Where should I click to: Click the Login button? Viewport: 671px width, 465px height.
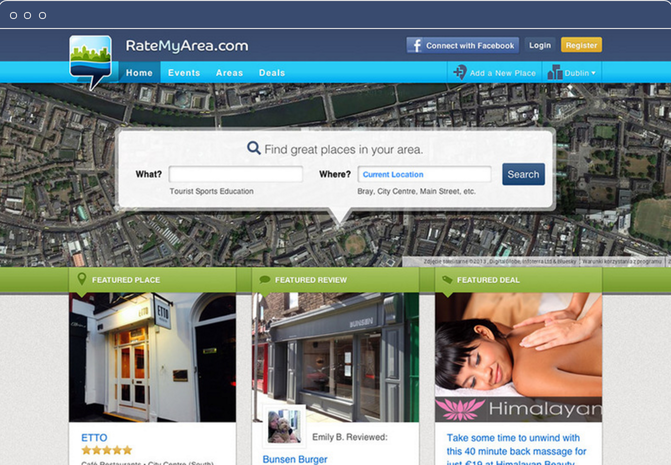[x=540, y=45]
